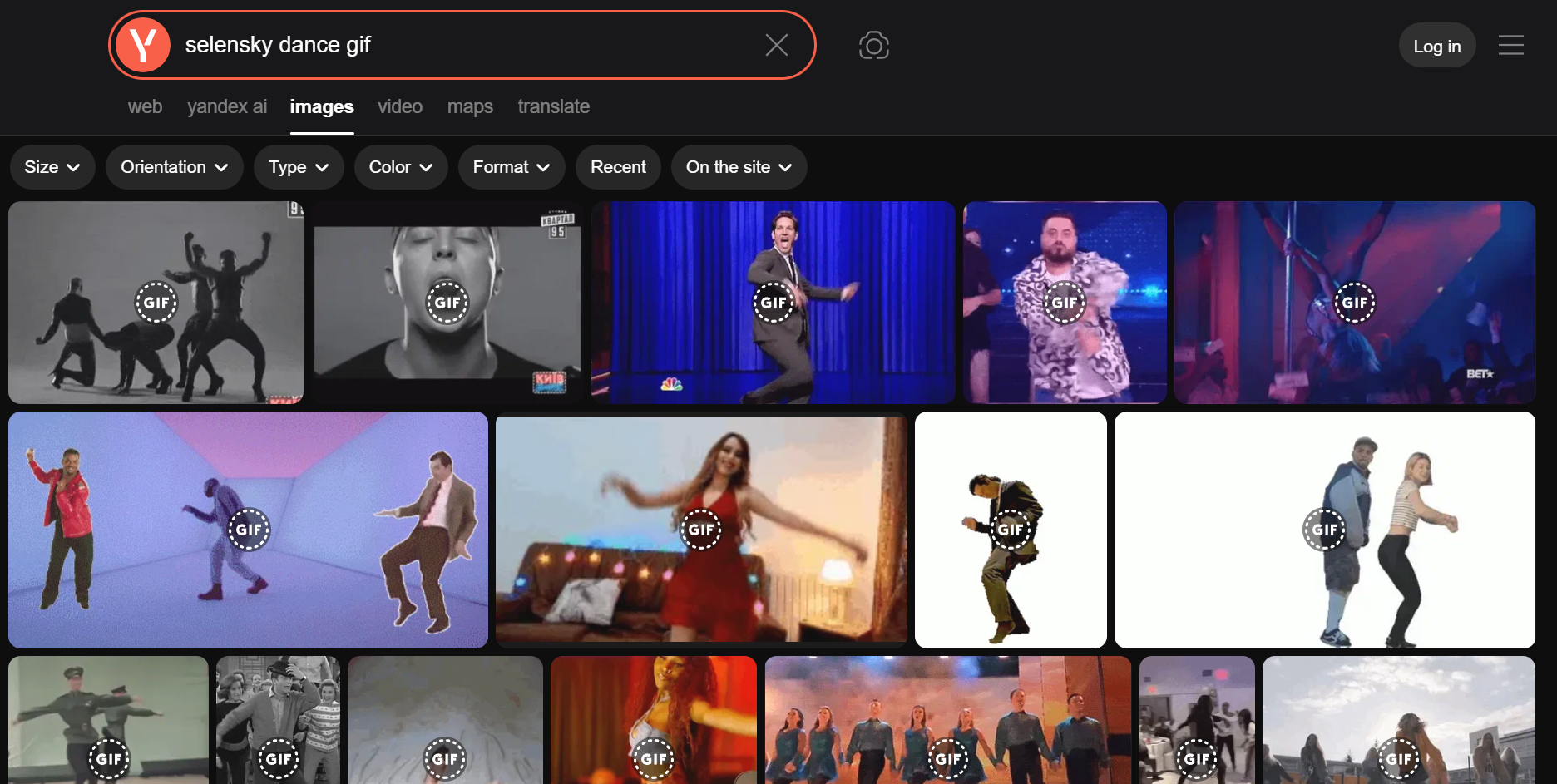
Task: Open the On the site dropdown
Action: 739,167
